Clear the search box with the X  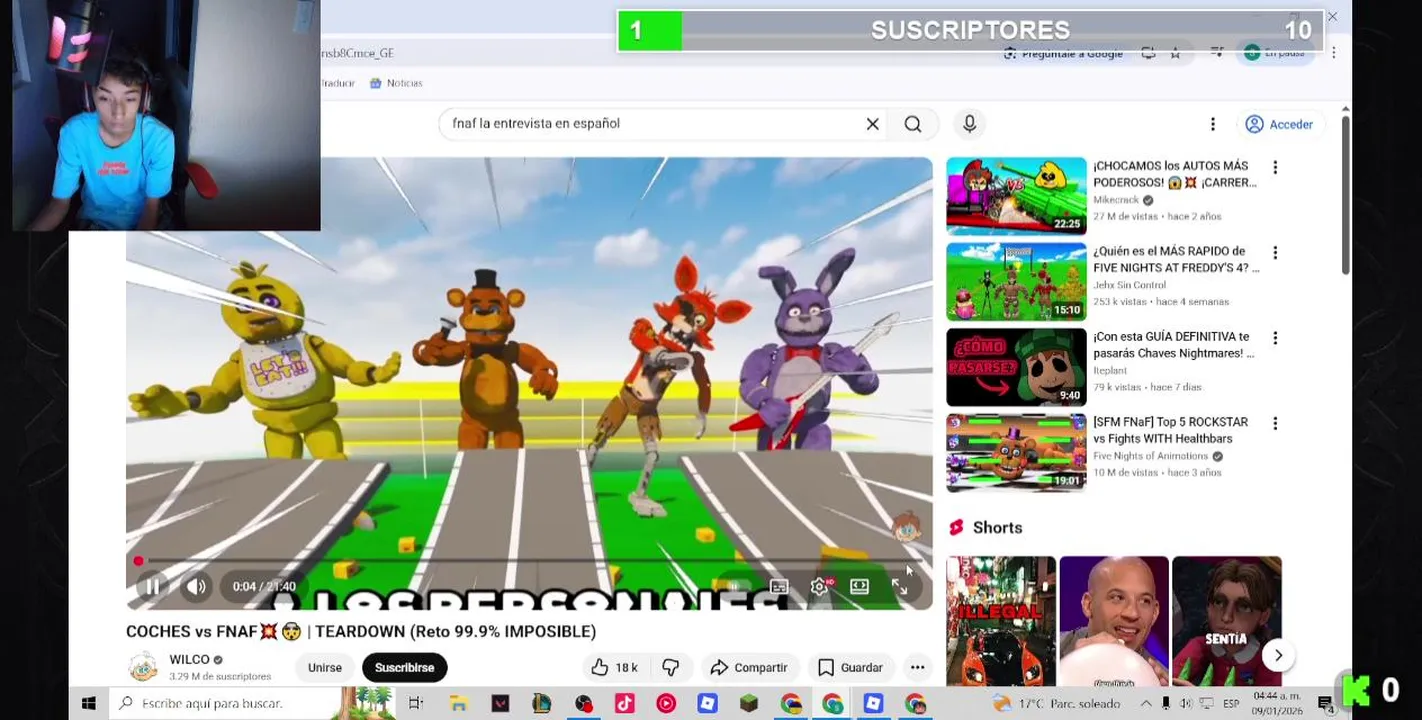[x=872, y=124]
